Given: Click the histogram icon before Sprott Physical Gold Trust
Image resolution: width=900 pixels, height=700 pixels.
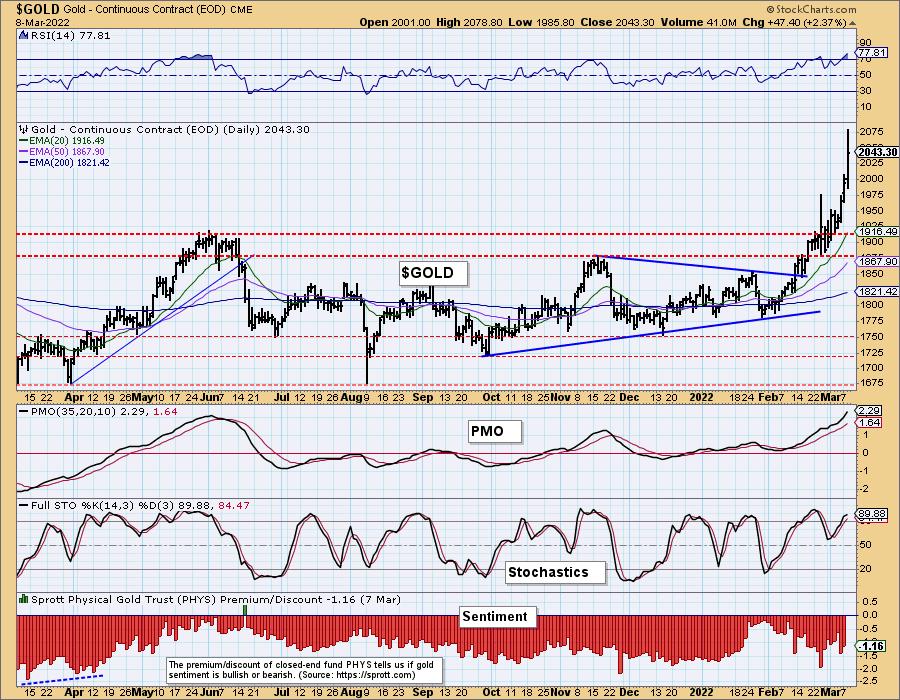Looking at the screenshot, I should (x=24, y=599).
